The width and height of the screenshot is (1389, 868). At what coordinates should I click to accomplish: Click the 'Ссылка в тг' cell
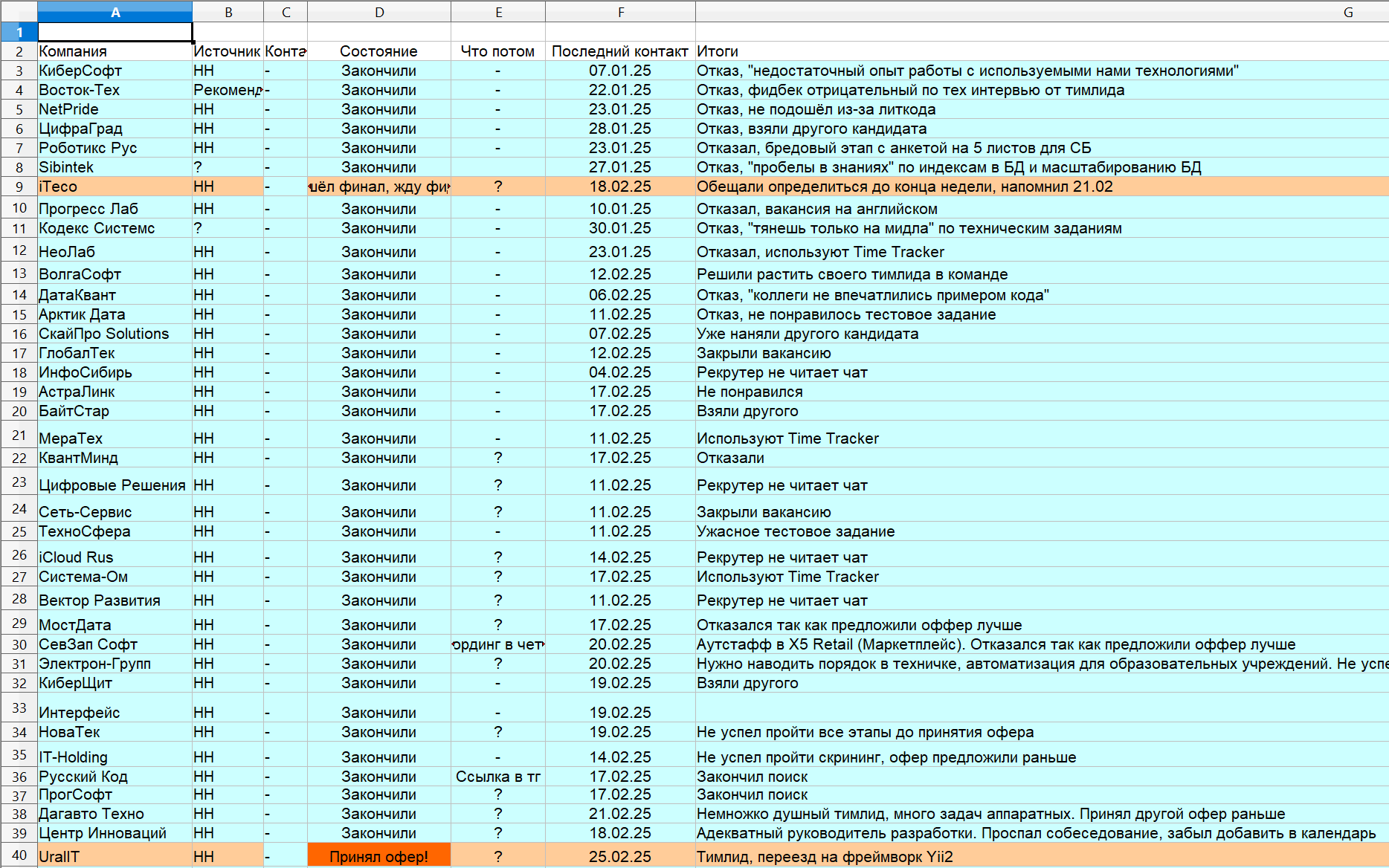(497, 777)
